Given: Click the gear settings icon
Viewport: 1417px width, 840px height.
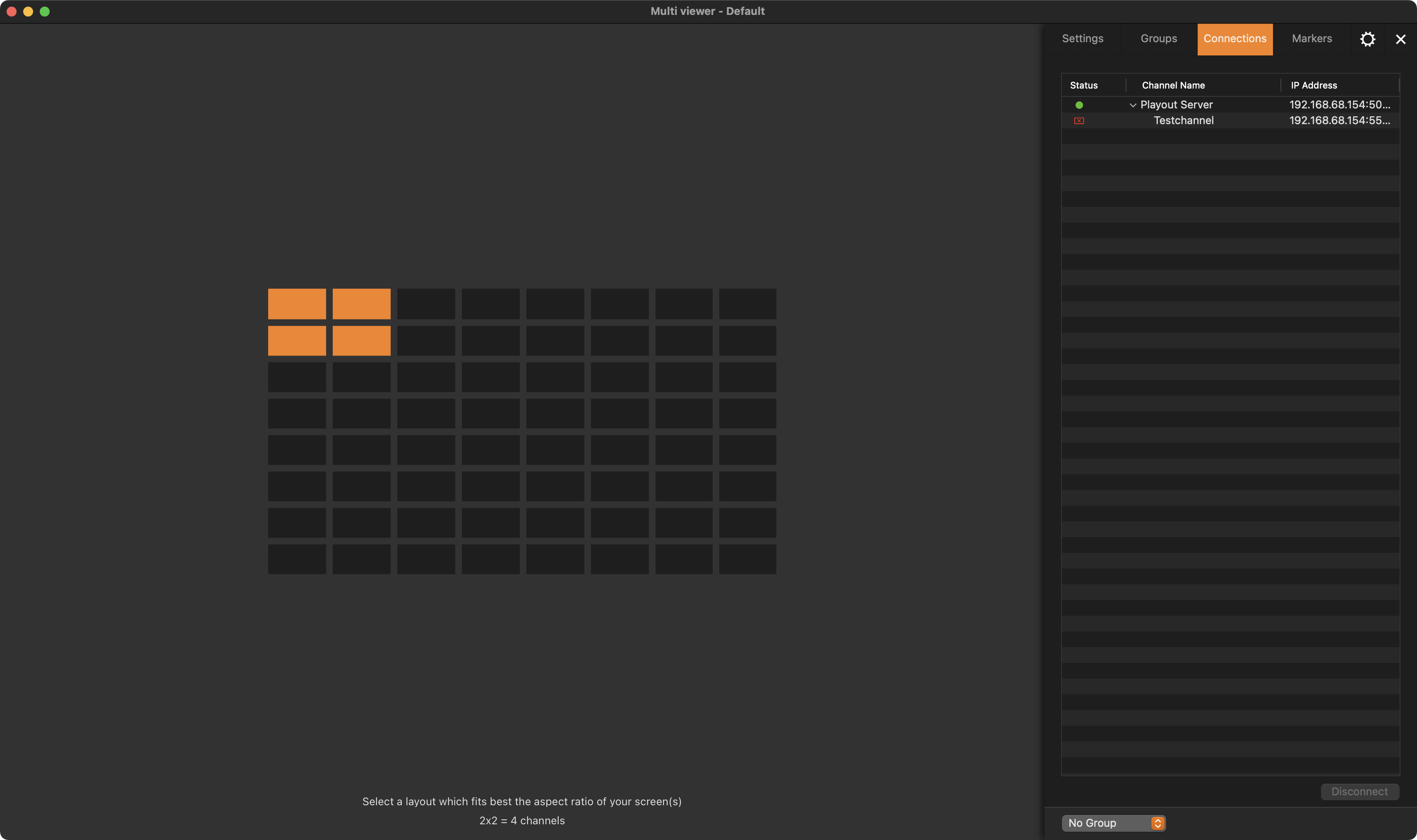Looking at the screenshot, I should tap(1367, 39).
